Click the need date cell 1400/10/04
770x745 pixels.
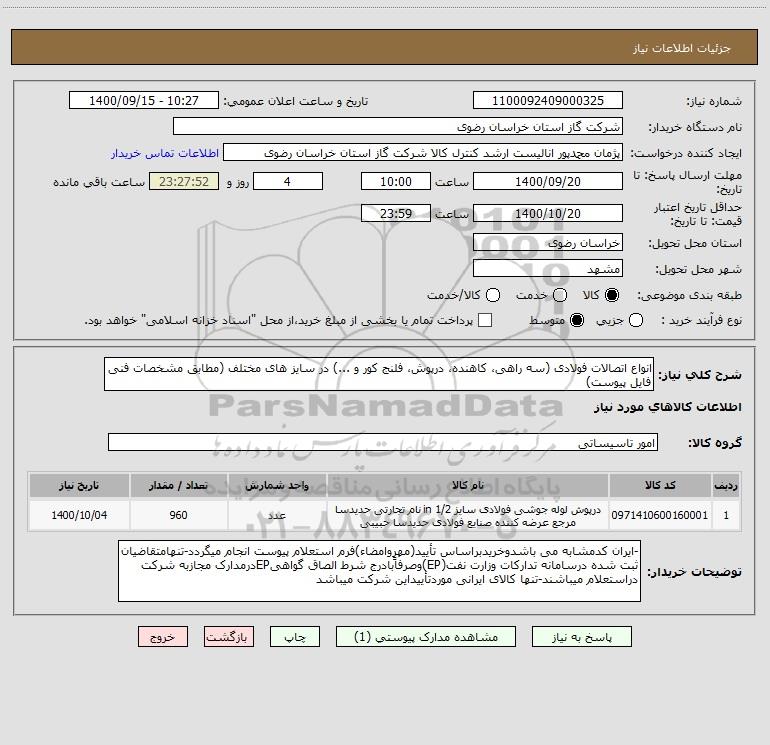pyautogui.click(x=79, y=515)
